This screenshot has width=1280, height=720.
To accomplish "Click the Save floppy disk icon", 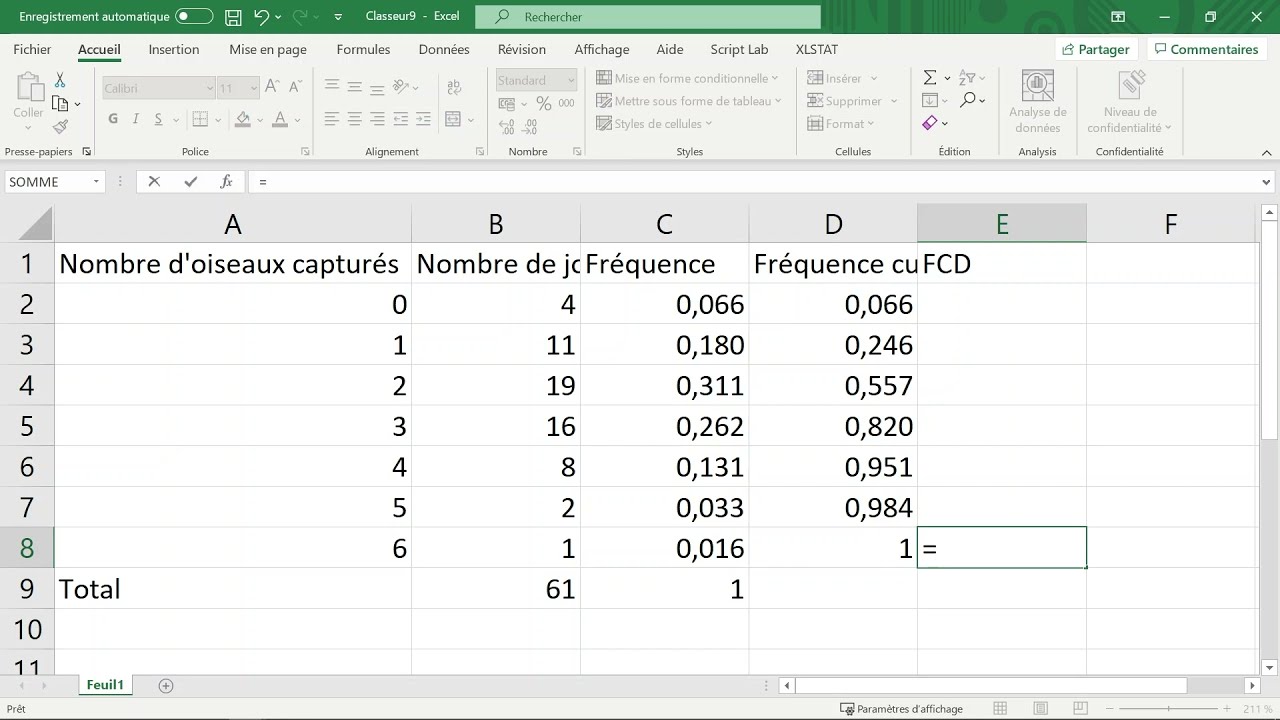I will 233,17.
